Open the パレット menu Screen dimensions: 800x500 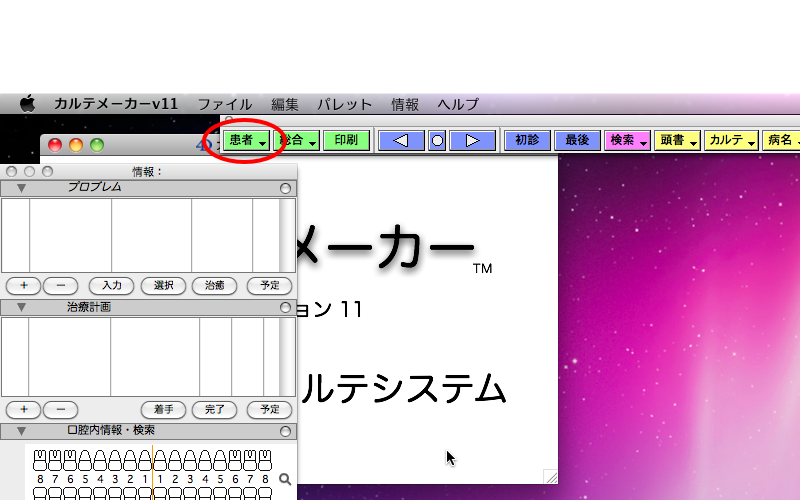[344, 104]
